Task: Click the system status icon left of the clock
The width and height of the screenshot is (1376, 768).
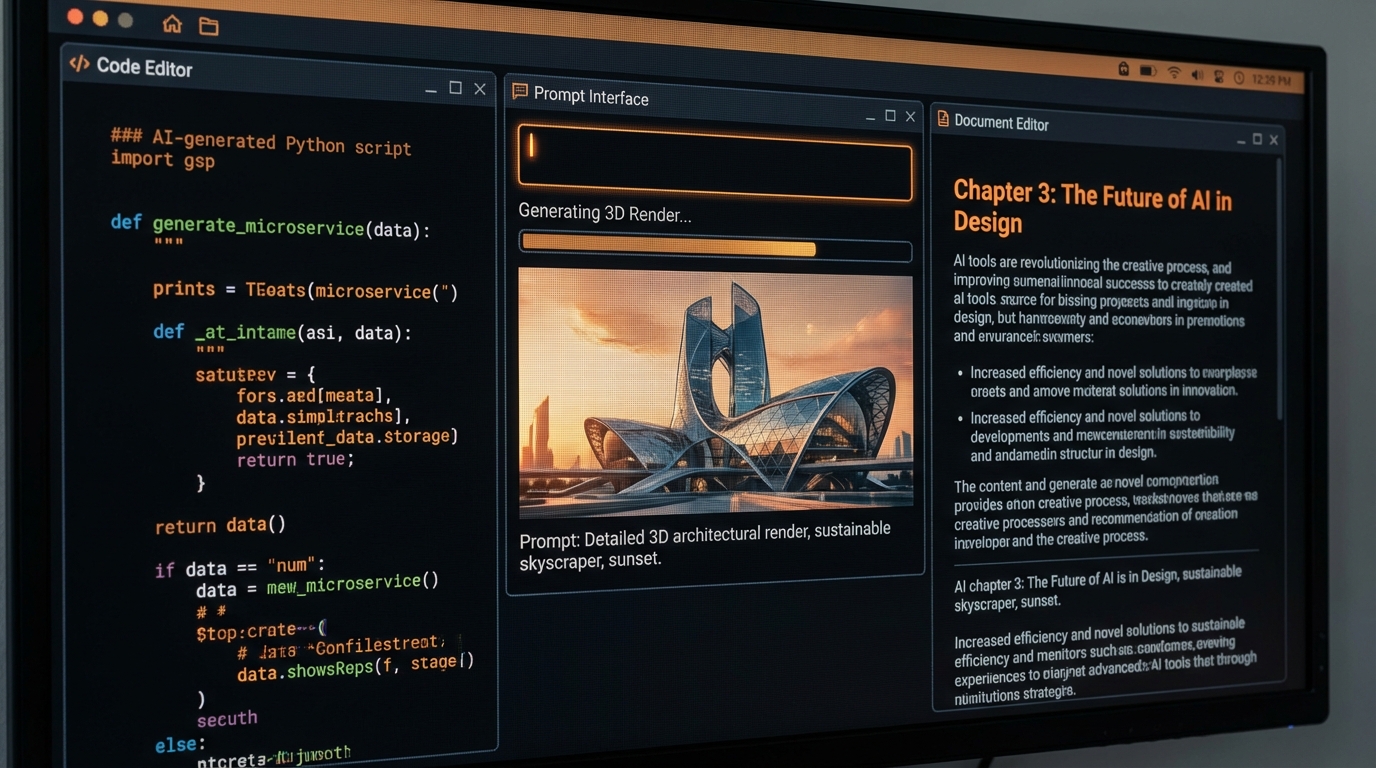Action: pyautogui.click(x=1219, y=74)
